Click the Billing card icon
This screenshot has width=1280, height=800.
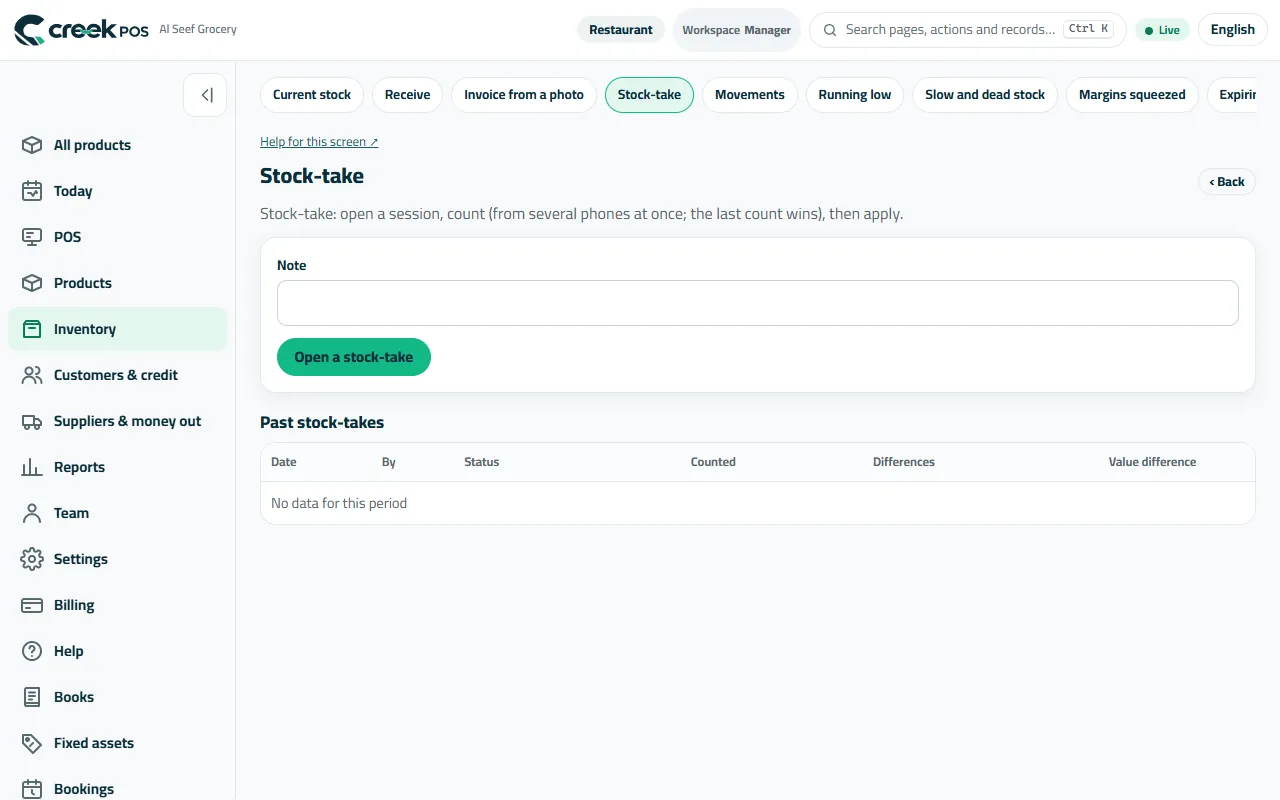32,605
